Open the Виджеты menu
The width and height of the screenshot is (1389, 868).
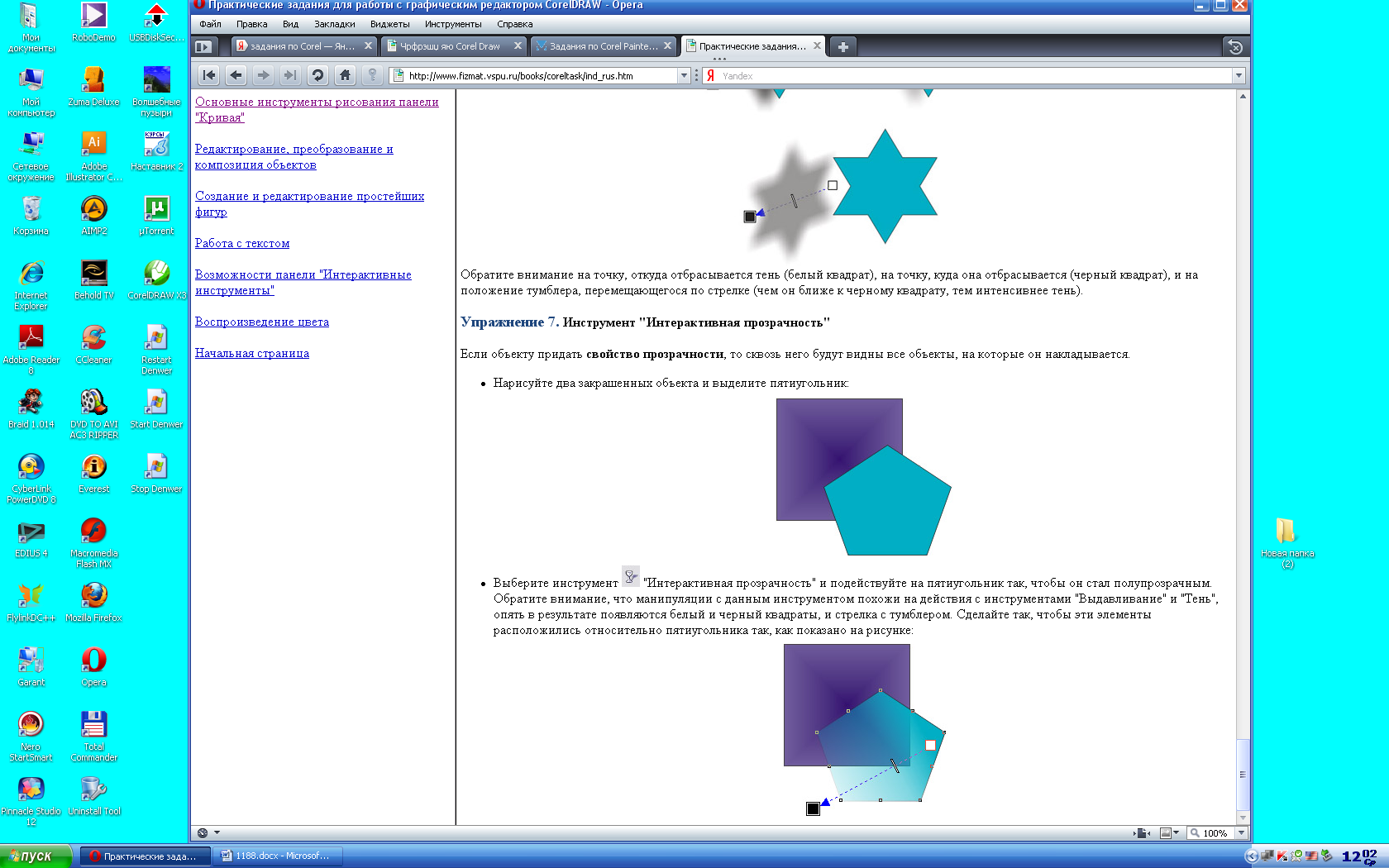[x=389, y=24]
